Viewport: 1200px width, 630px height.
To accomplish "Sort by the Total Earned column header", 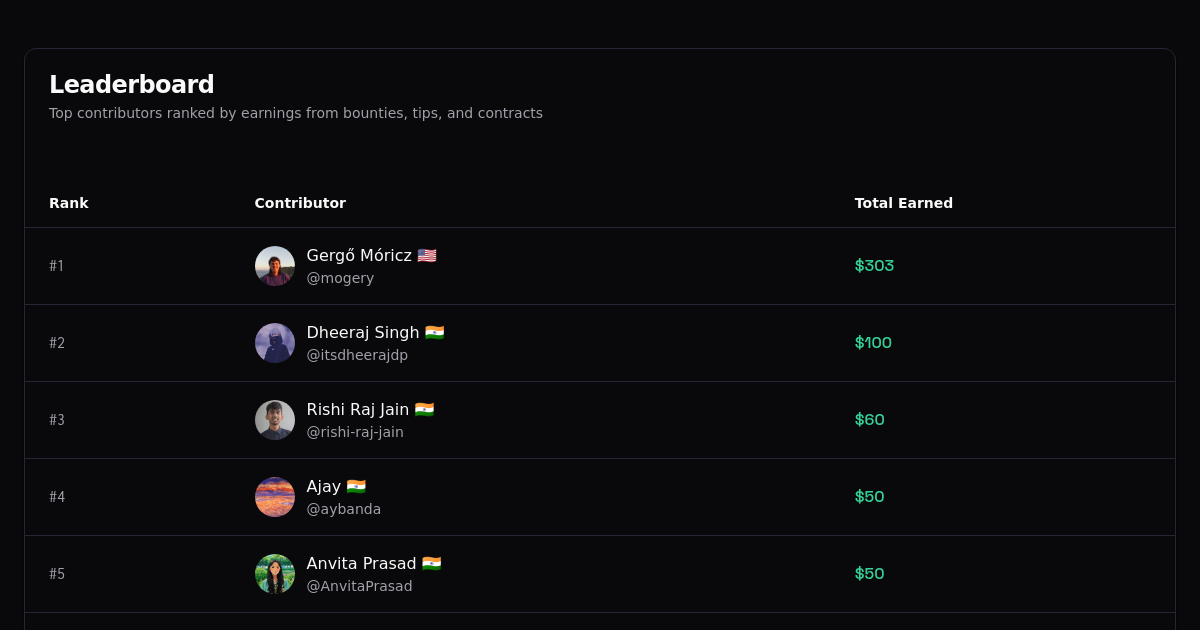I will pos(904,203).
